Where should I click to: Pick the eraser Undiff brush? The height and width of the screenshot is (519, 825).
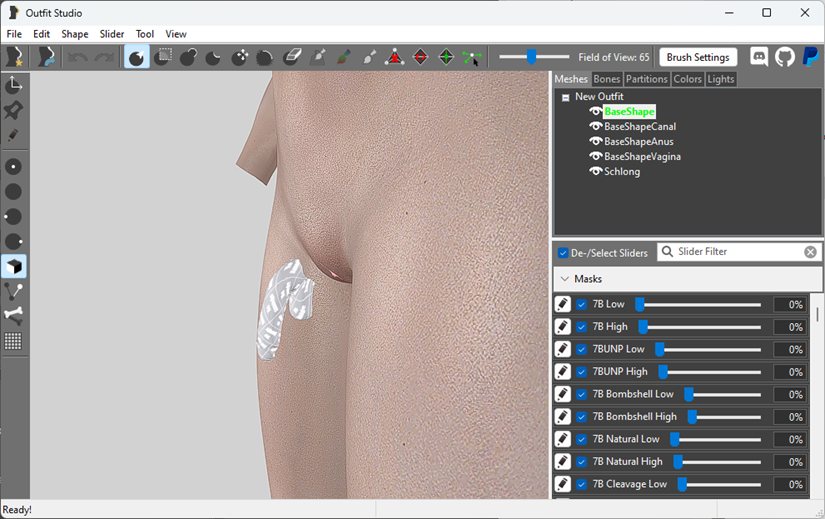click(291, 57)
